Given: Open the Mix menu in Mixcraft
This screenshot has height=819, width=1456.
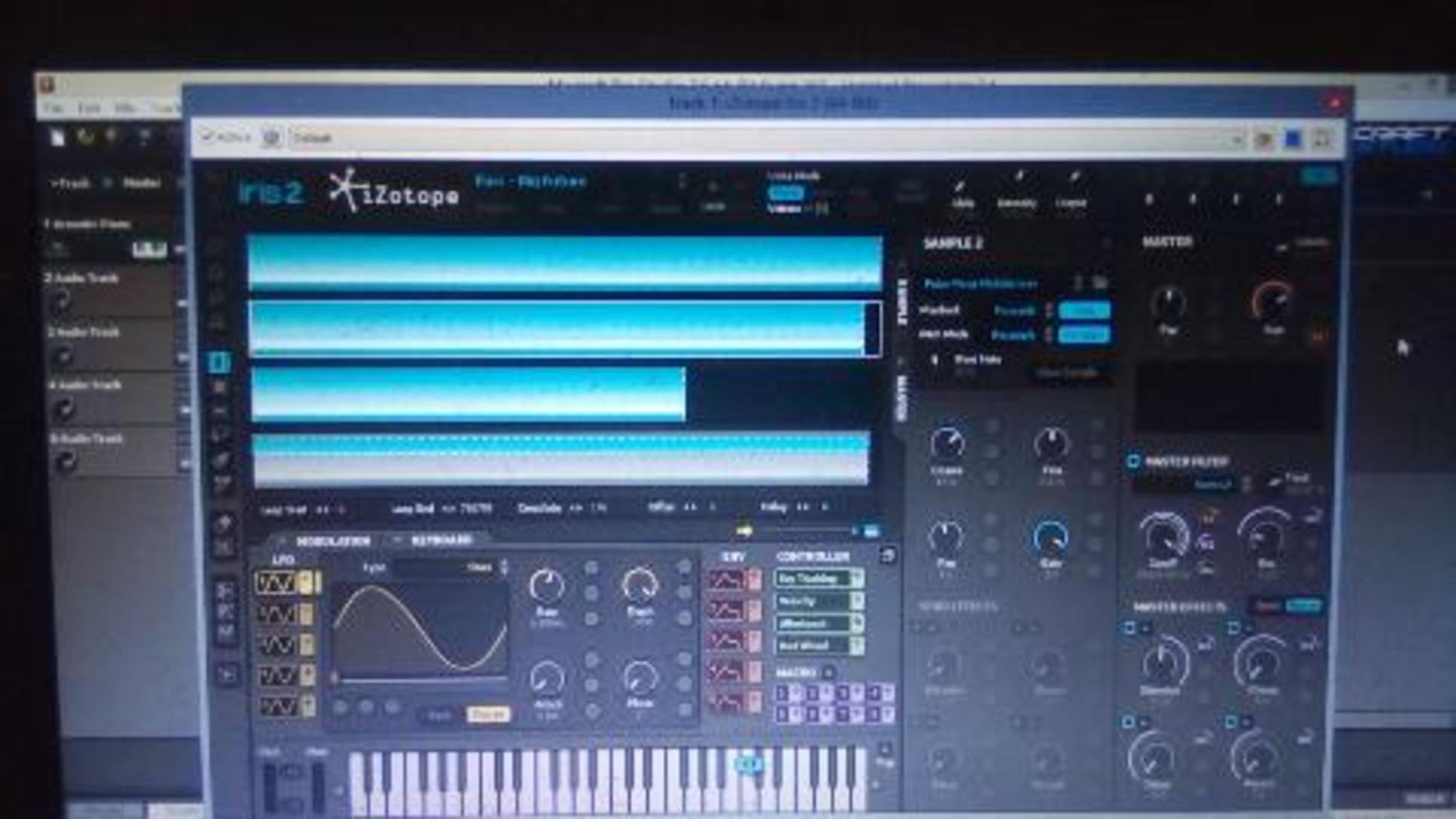Looking at the screenshot, I should click(124, 109).
